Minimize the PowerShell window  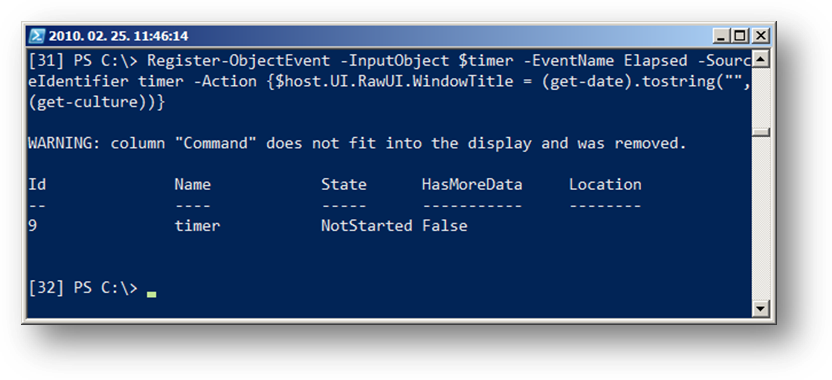[720, 36]
